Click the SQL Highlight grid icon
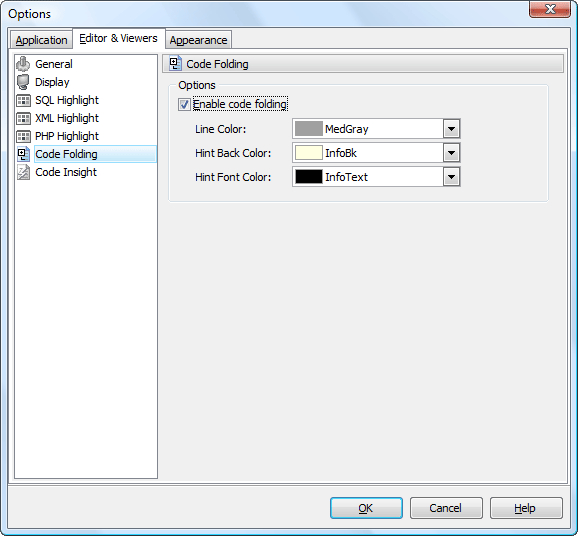 point(23,100)
